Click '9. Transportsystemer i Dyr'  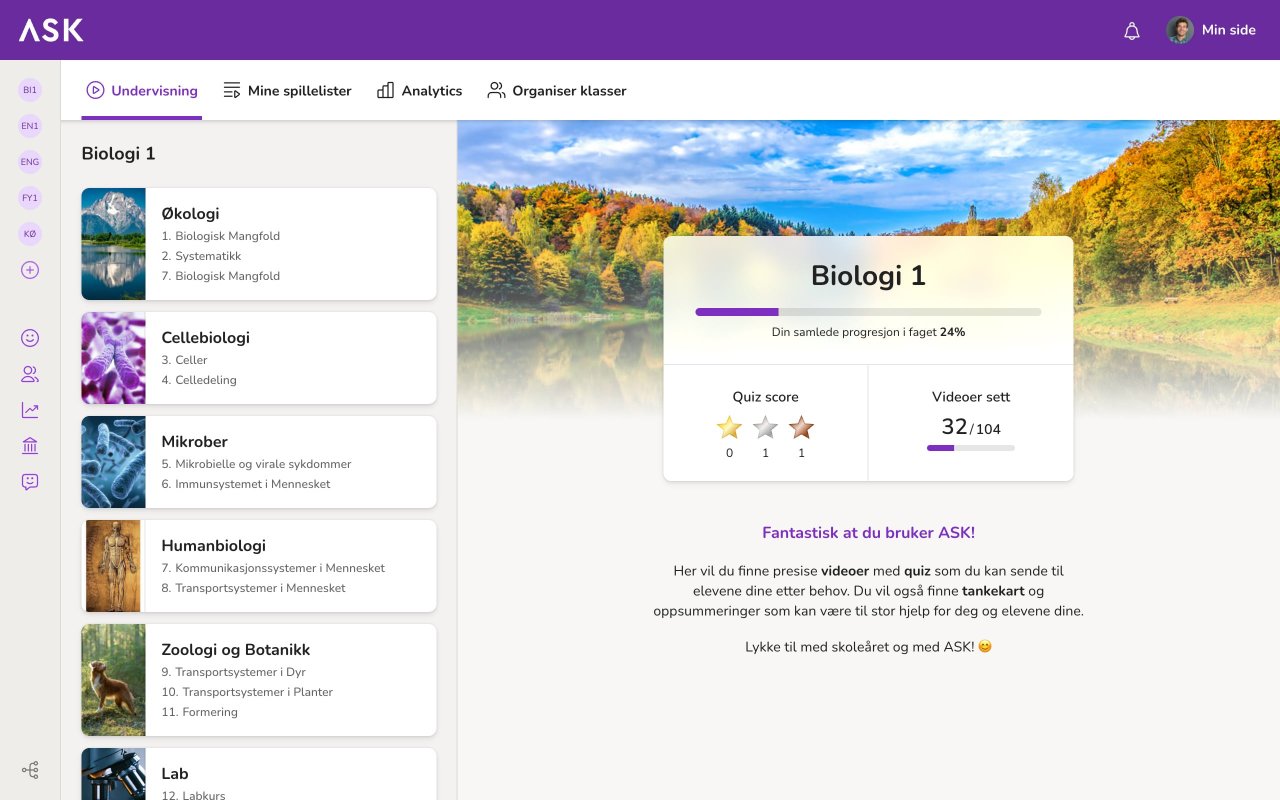233,672
